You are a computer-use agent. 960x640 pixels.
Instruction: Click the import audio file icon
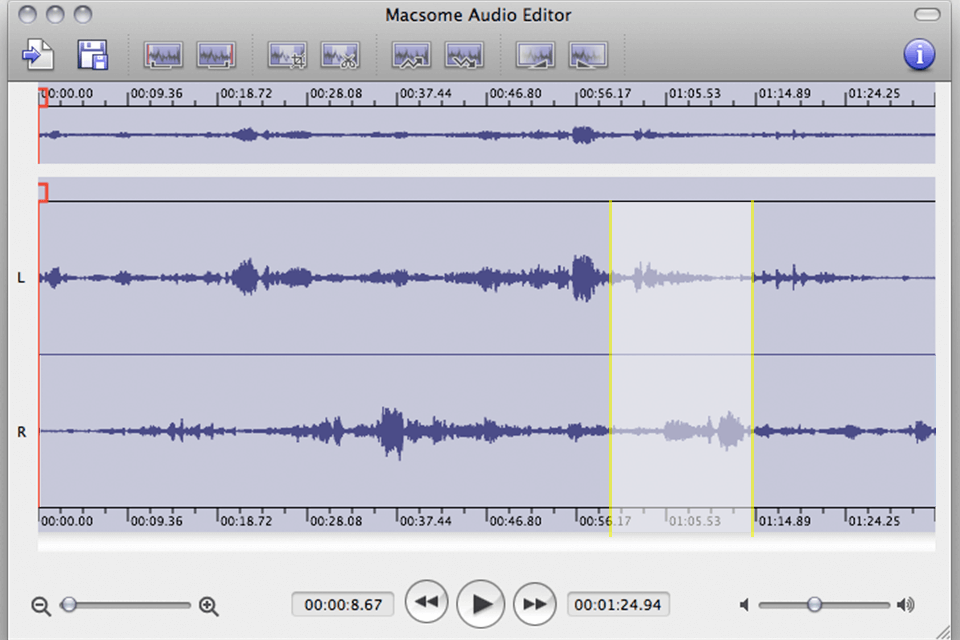38,54
